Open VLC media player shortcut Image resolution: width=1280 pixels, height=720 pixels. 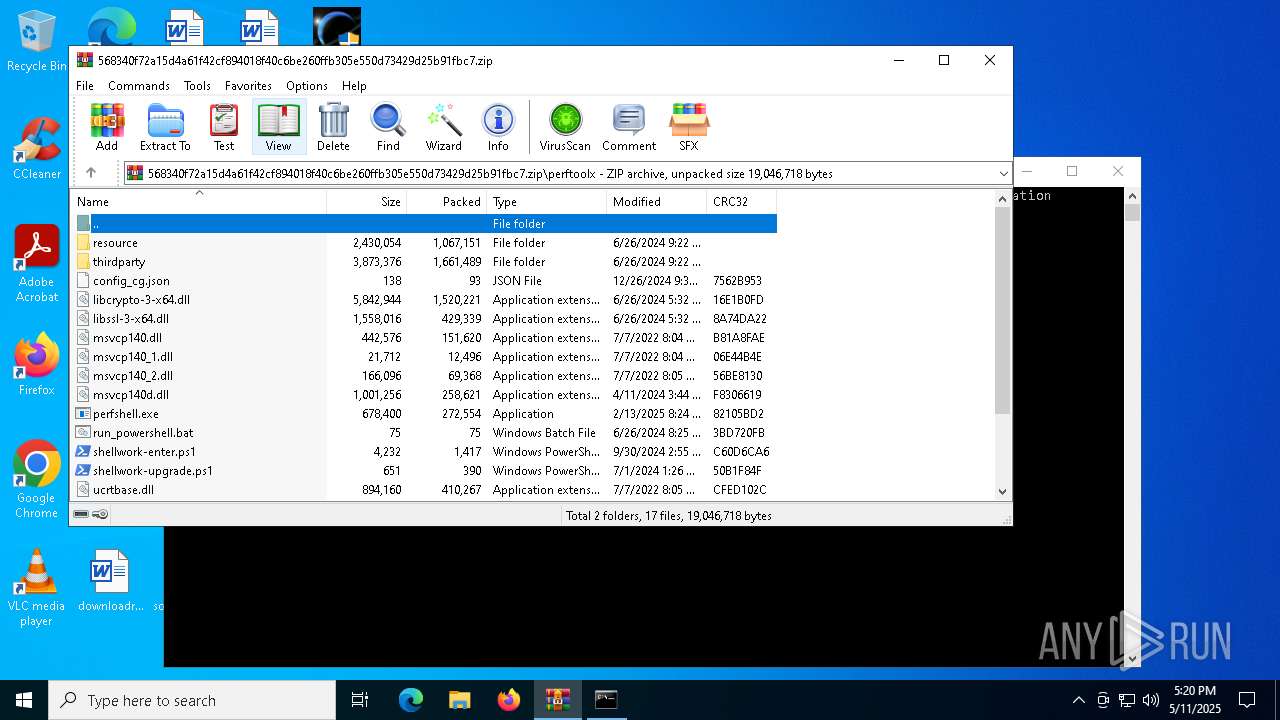pyautogui.click(x=37, y=588)
